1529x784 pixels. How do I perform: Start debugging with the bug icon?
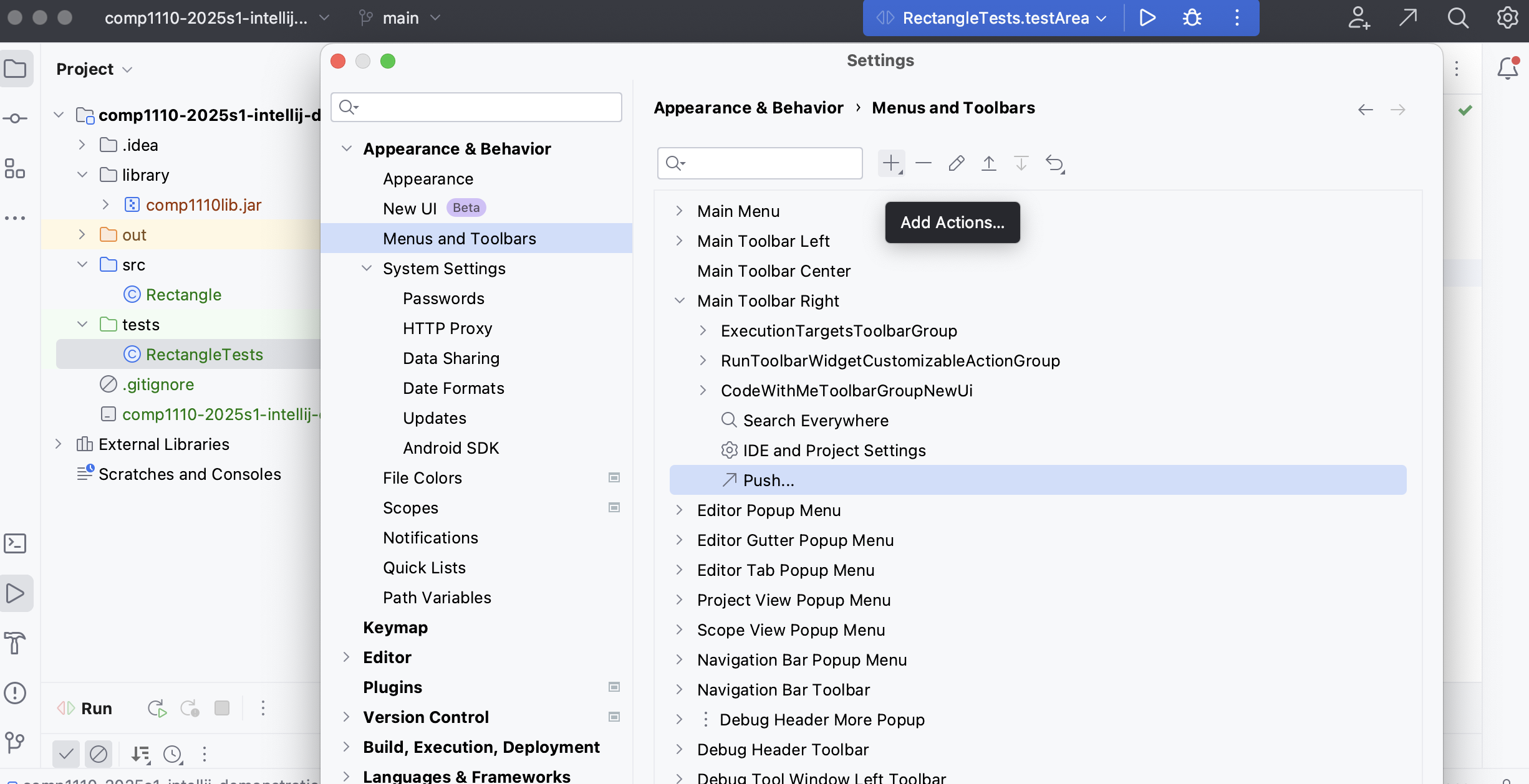1192,17
